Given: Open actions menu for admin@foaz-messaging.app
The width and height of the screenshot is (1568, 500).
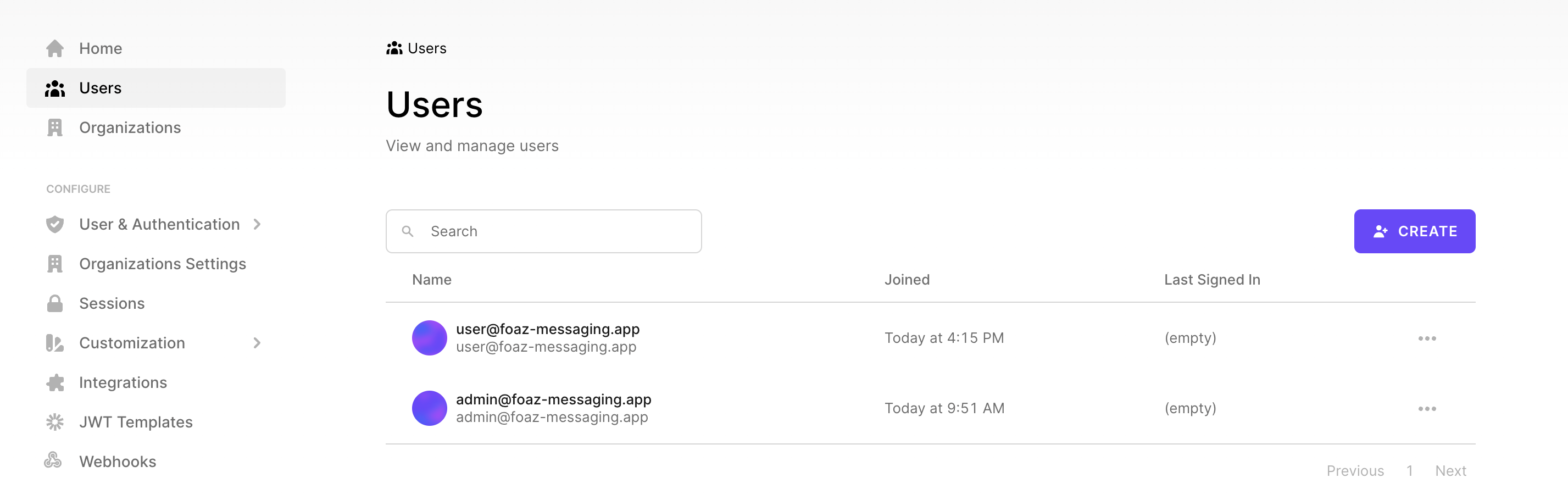Looking at the screenshot, I should (1427, 409).
